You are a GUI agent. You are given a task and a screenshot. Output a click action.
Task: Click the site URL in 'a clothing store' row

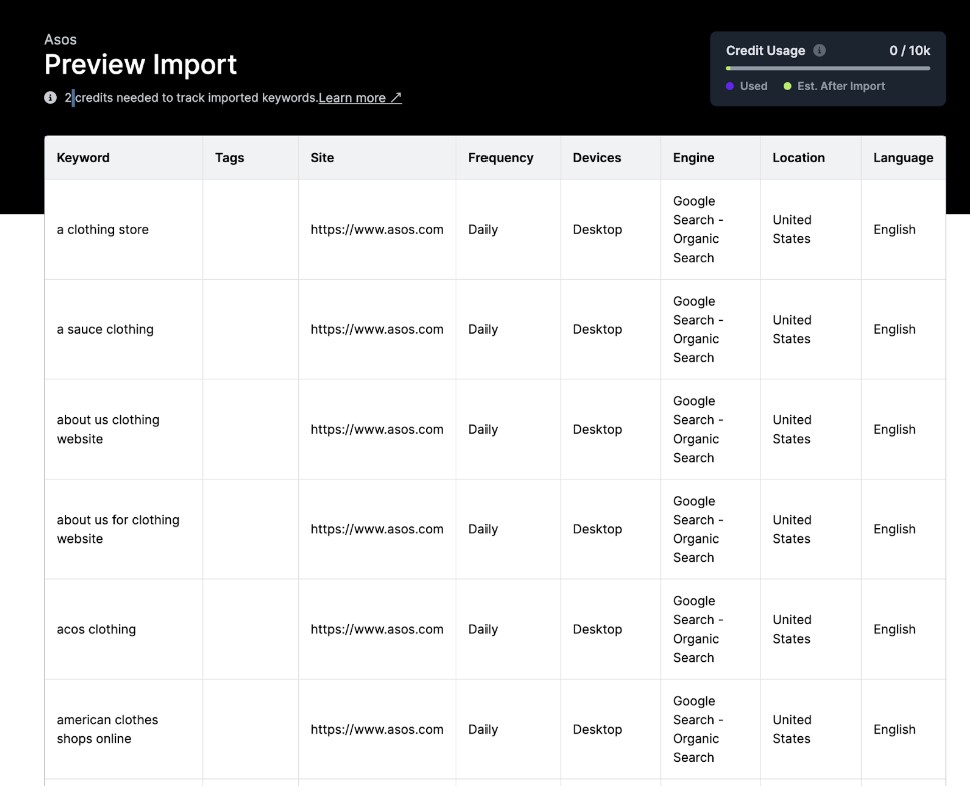377,229
